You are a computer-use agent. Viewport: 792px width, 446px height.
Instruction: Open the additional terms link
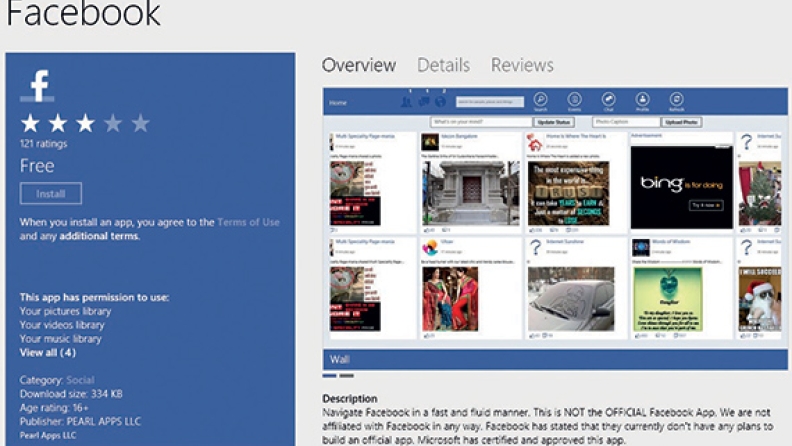(x=98, y=236)
